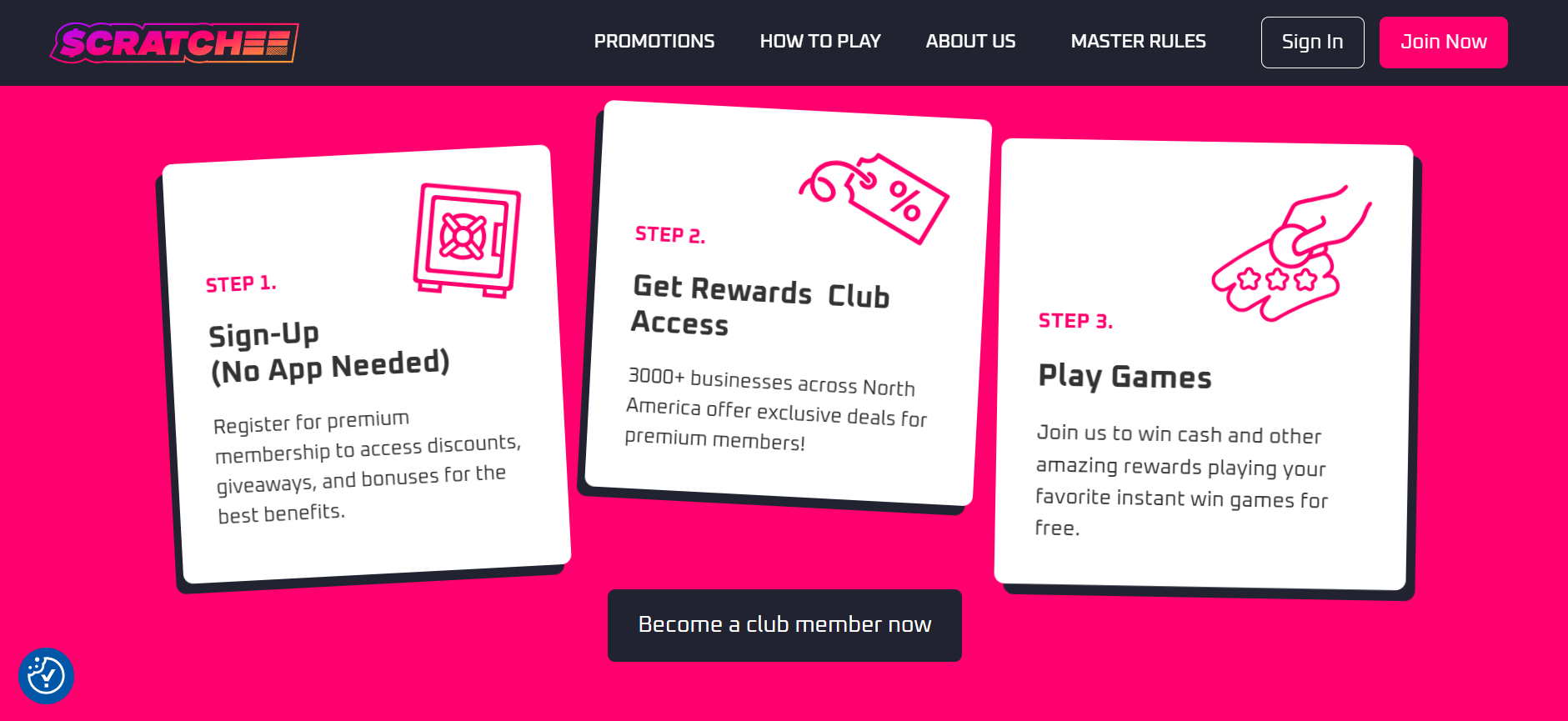
Task: Click the Step 3 label
Action: (x=1075, y=321)
